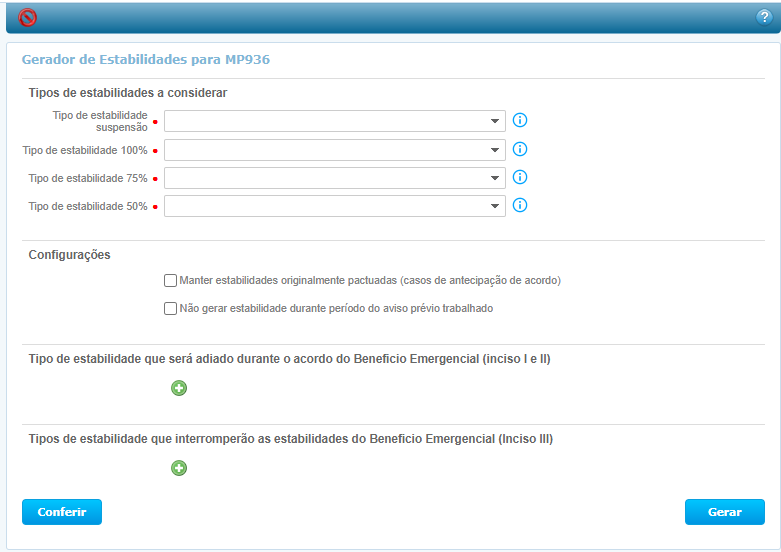Open help with the question mark icon

(x=765, y=17)
